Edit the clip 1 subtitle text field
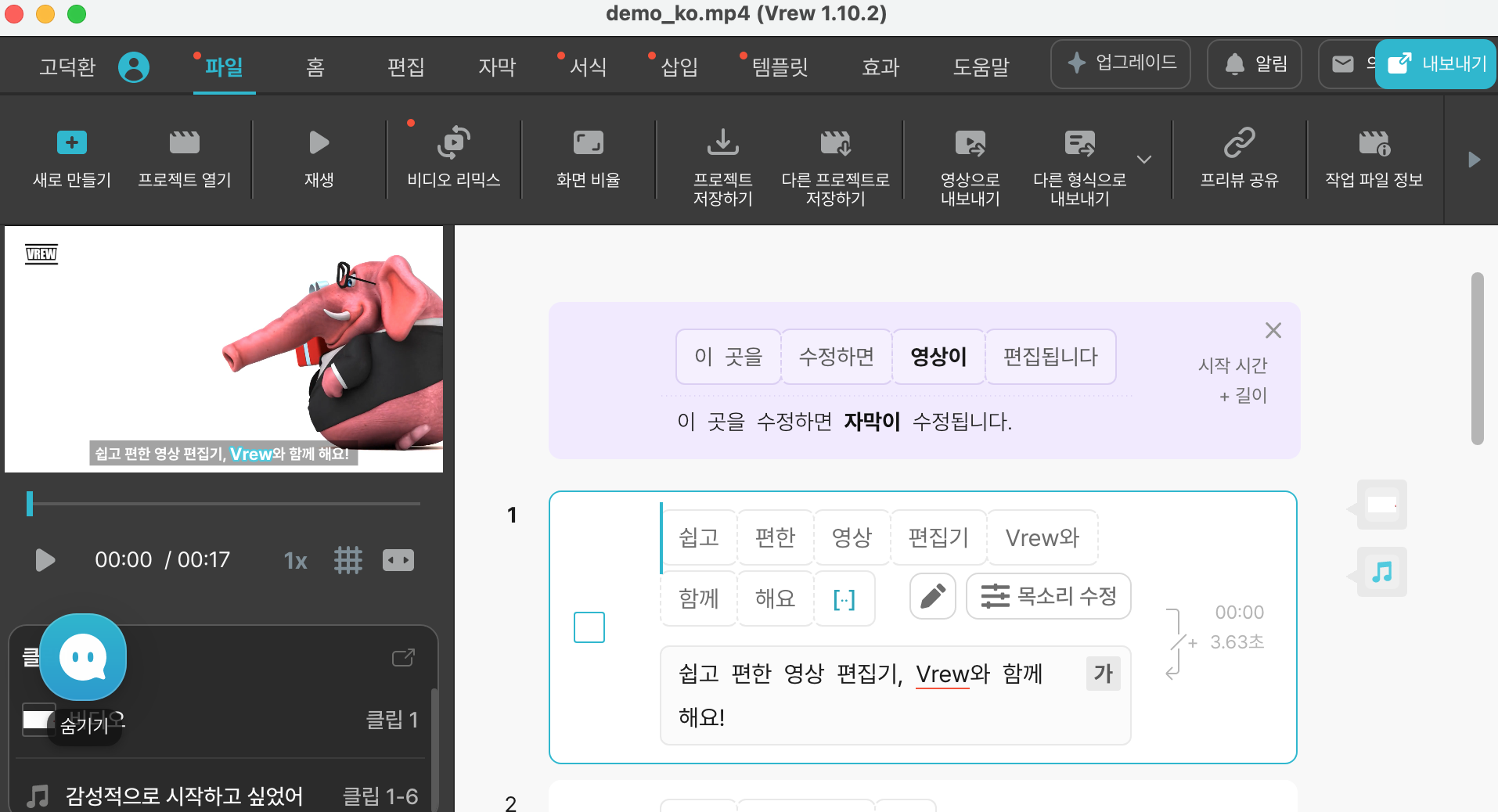The width and height of the screenshot is (1498, 812). tap(895, 695)
